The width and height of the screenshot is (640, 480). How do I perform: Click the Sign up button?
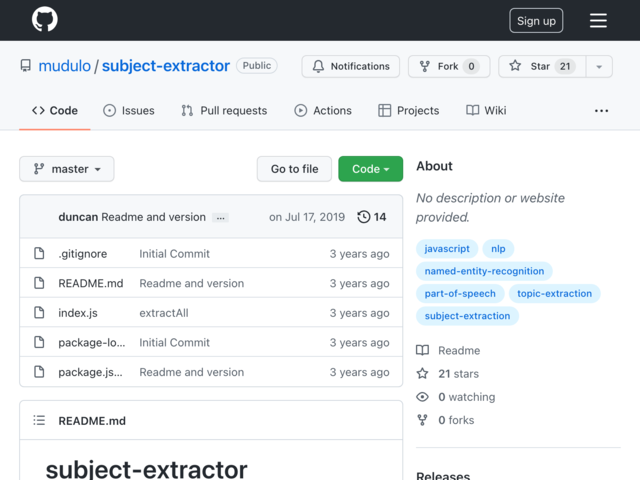click(536, 20)
